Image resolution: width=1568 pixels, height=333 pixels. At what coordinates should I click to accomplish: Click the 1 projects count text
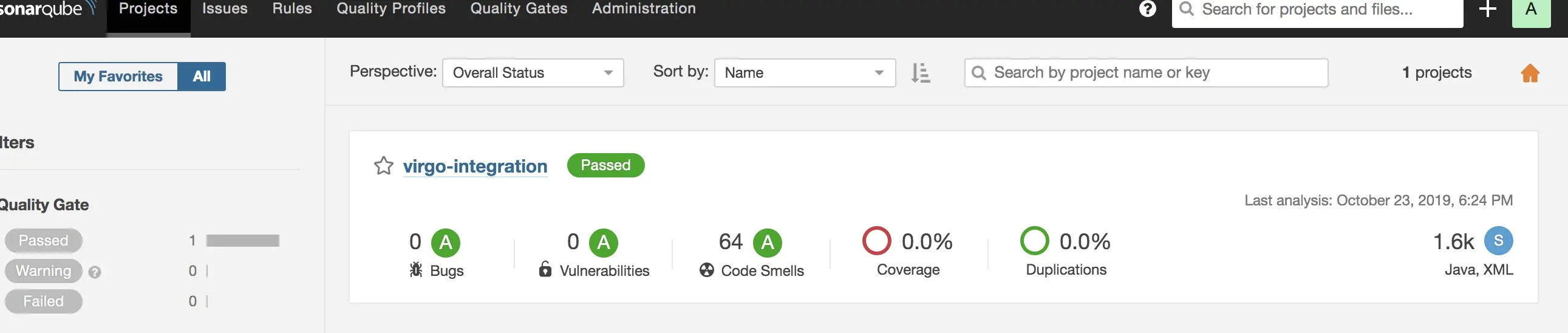pyautogui.click(x=1436, y=73)
